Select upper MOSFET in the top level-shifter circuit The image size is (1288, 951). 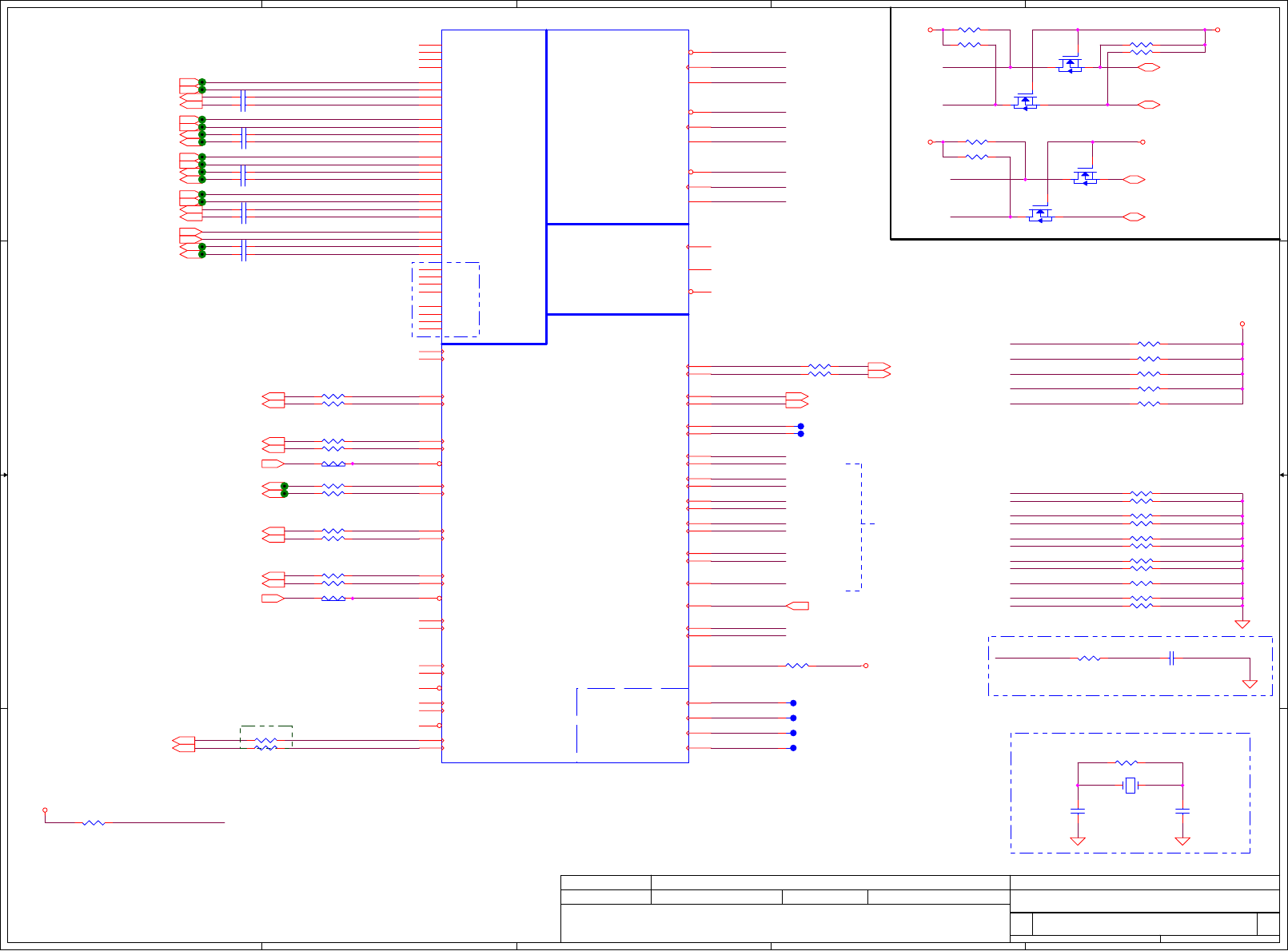(1070, 64)
